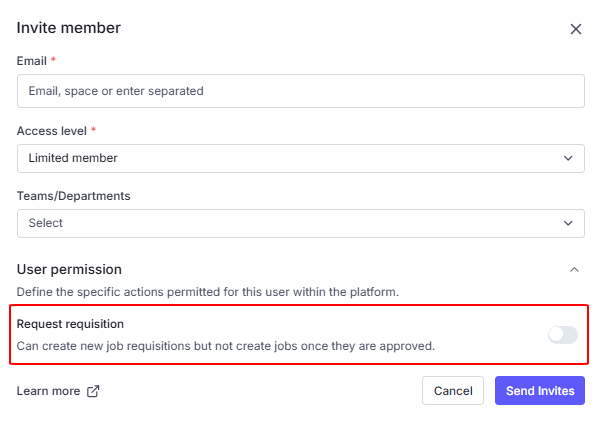Collapse the User permission section
This screenshot has width=604, height=424.
[574, 269]
